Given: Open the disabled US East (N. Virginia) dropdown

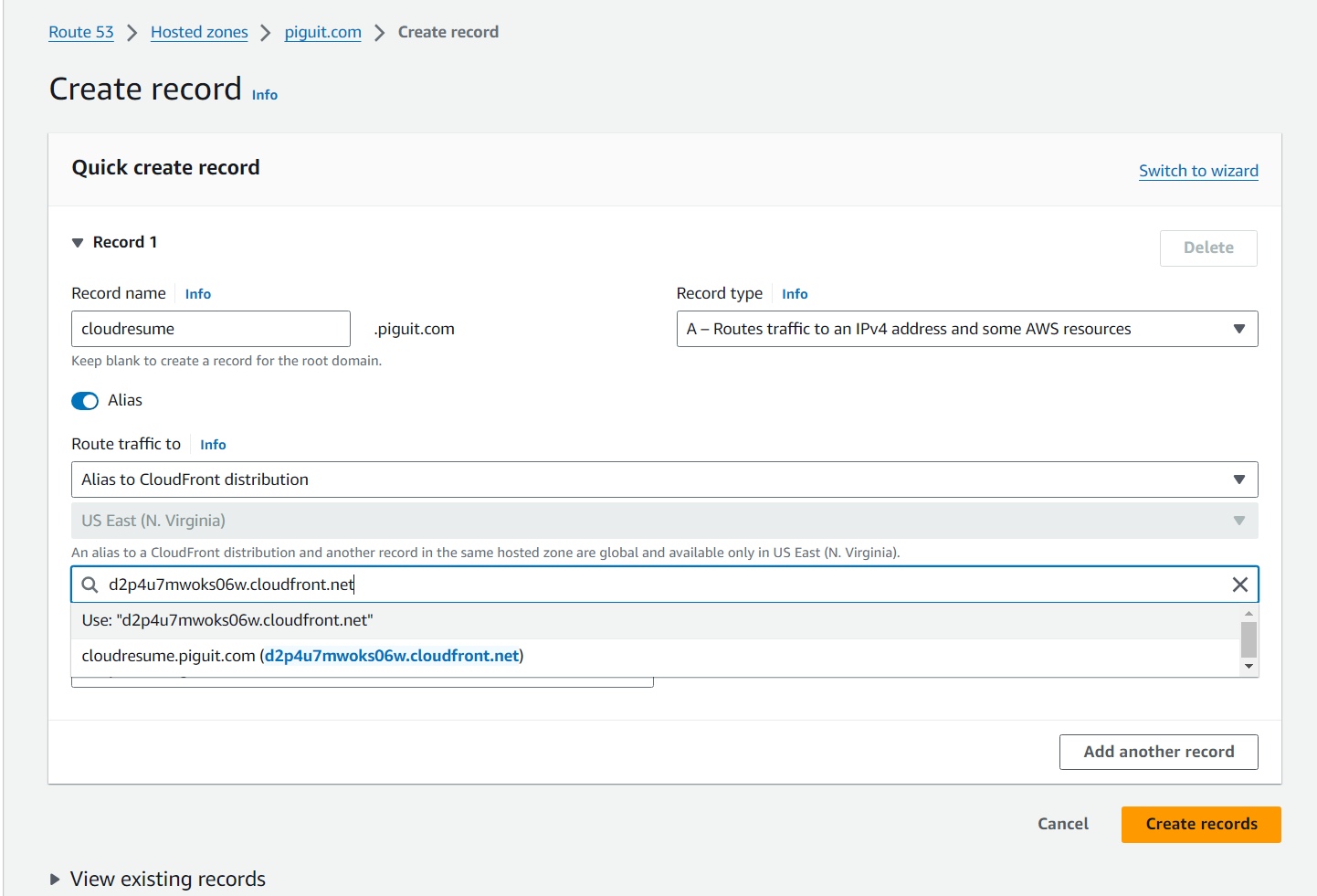Looking at the screenshot, I should click(665, 521).
